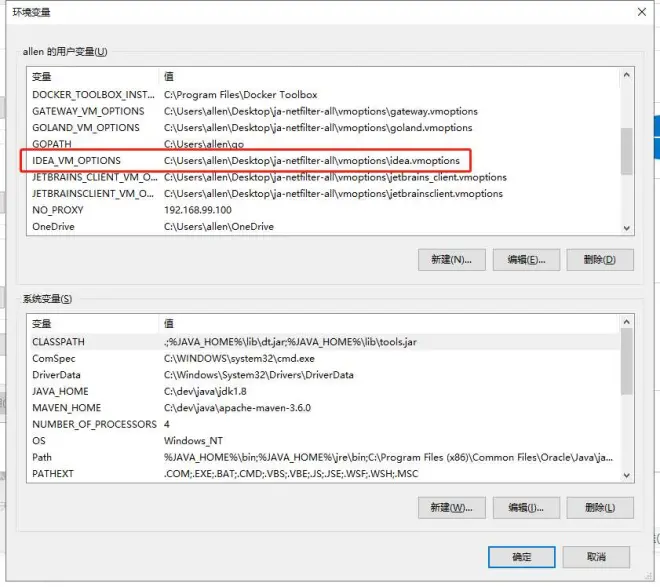Select the GOLAND_VM_OPTIONS variable row
This screenshot has height=587, width=660.
324,127
